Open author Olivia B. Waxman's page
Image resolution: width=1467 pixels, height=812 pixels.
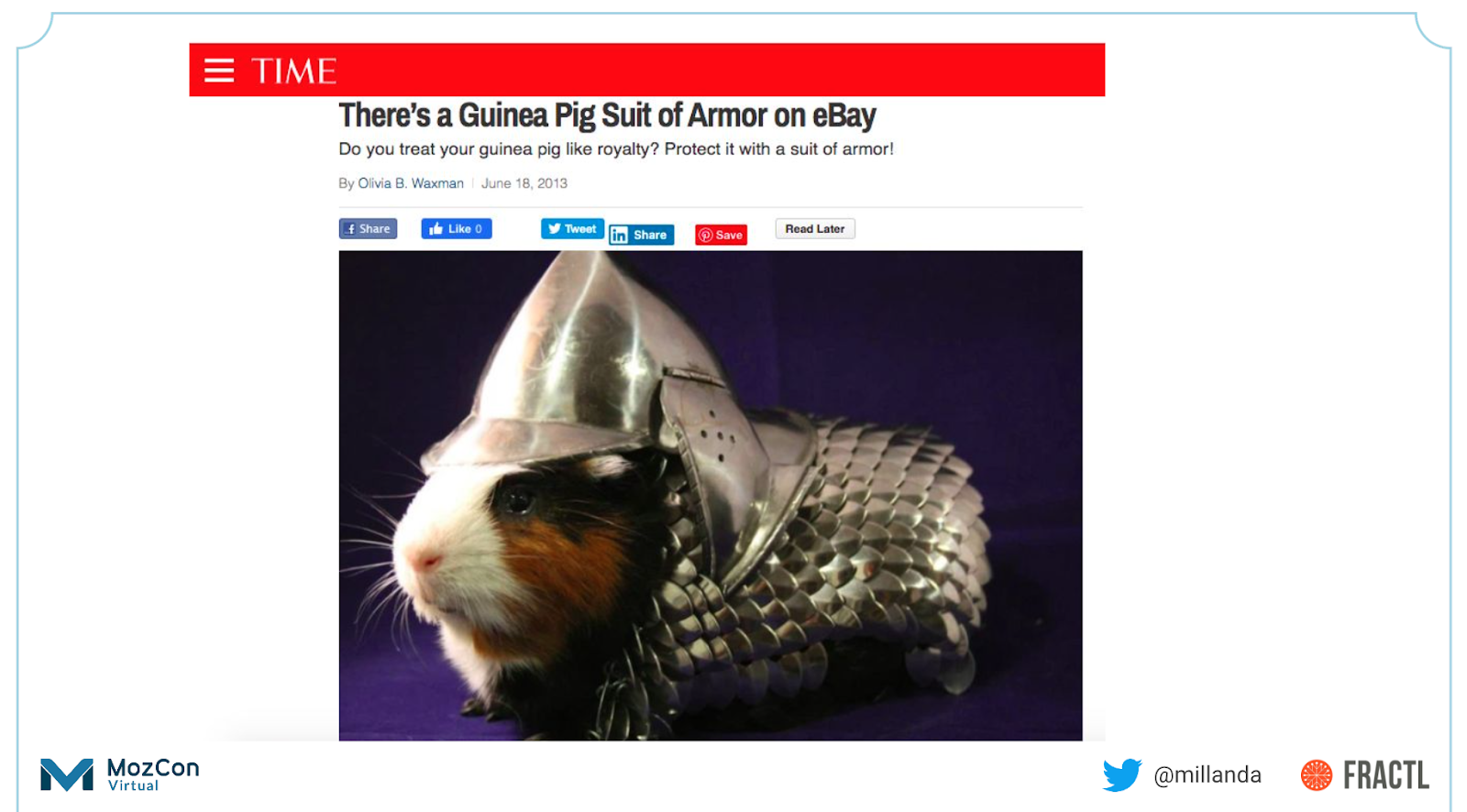pyautogui.click(x=411, y=183)
